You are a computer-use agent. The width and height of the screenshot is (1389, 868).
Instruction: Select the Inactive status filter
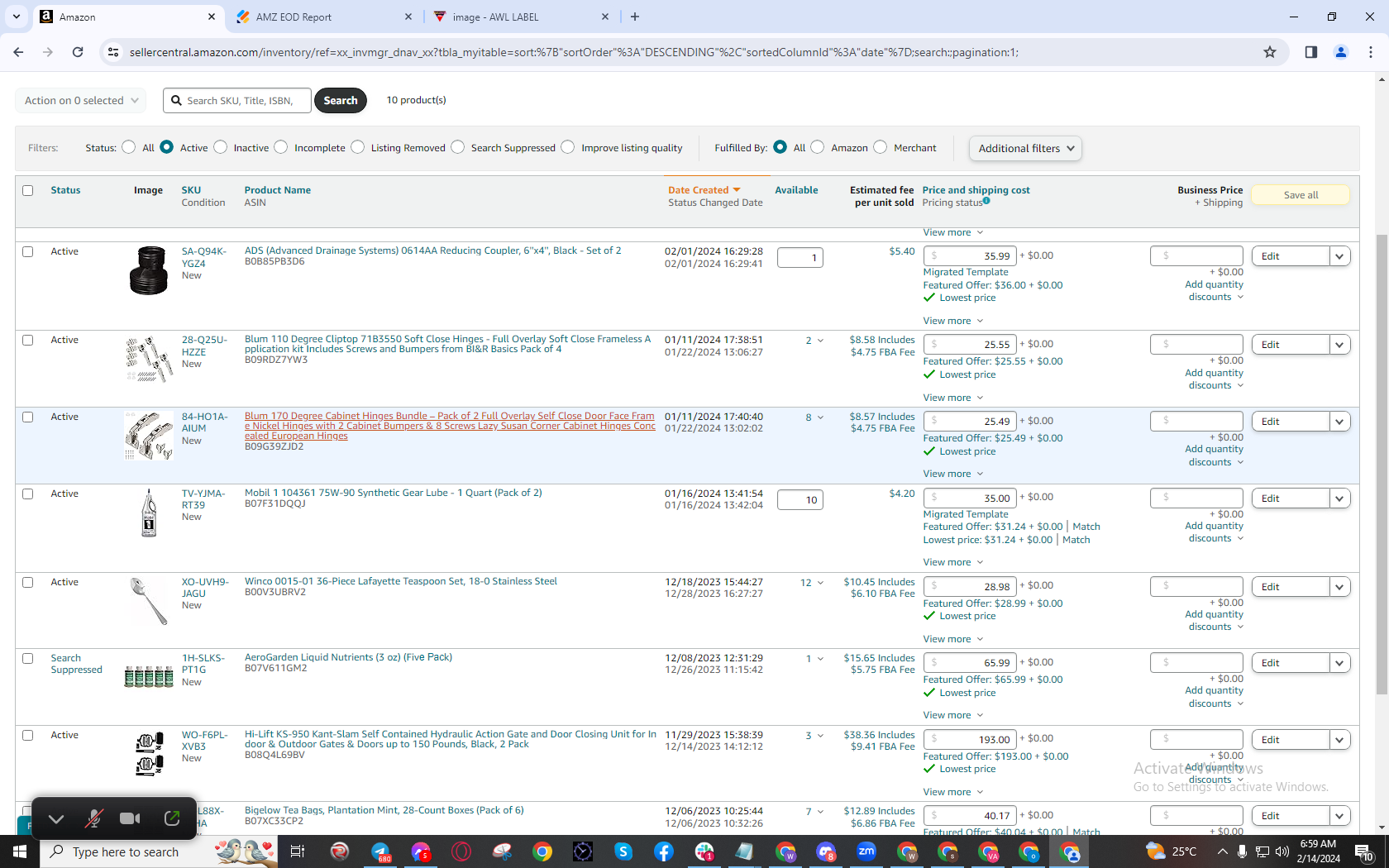(221, 147)
